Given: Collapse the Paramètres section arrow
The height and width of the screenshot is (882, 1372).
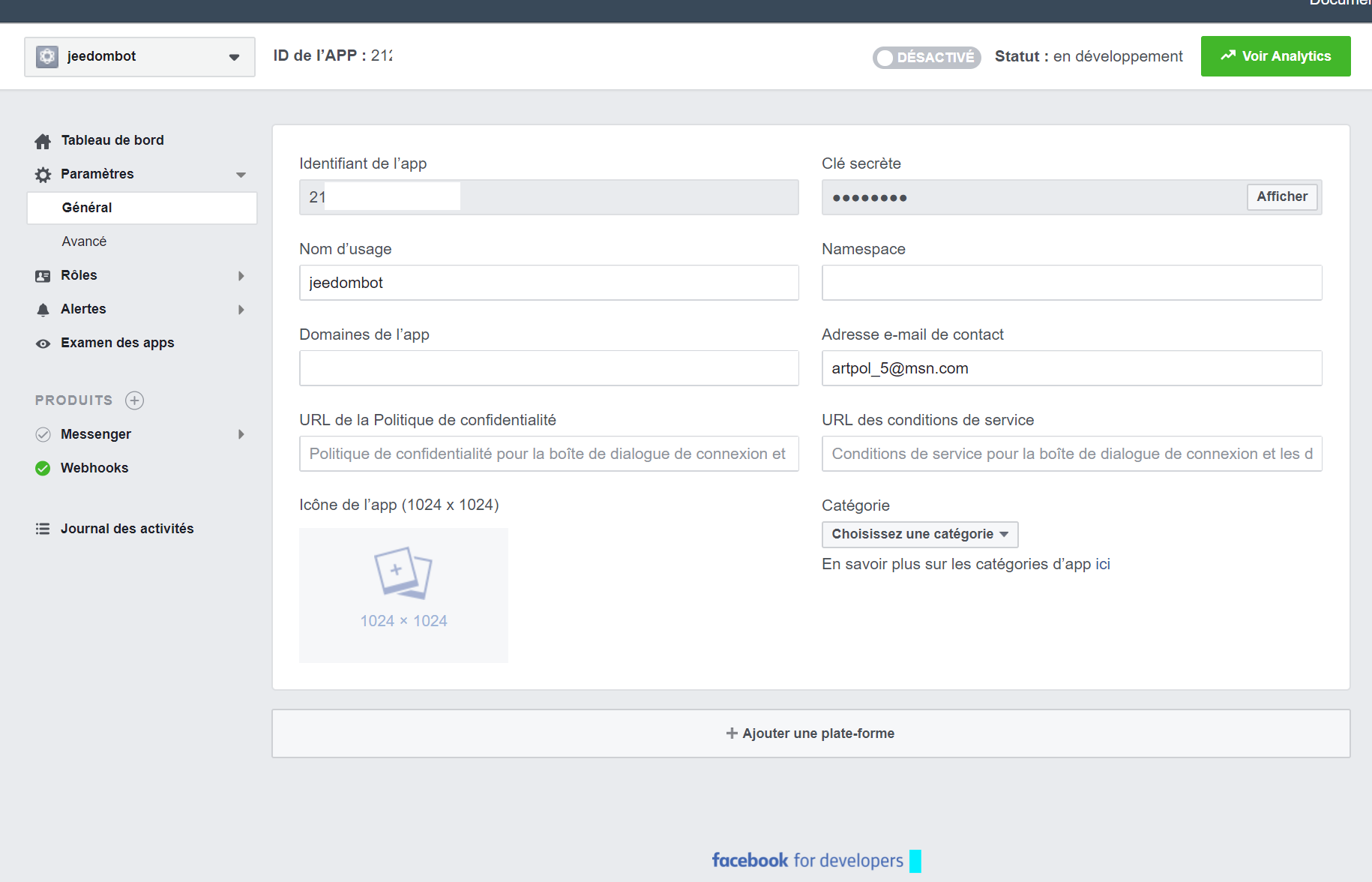Looking at the screenshot, I should [241, 175].
